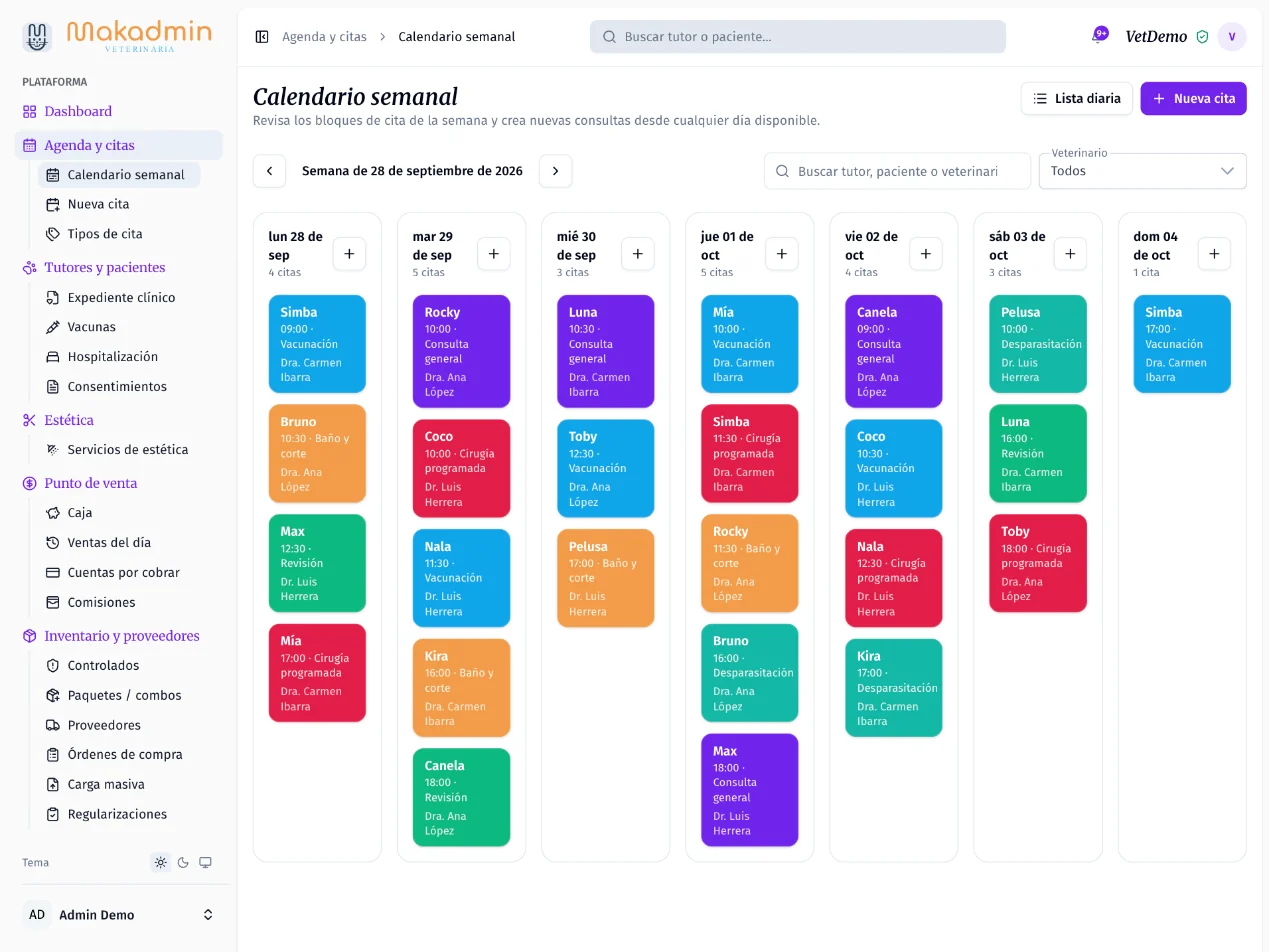The height and width of the screenshot is (952, 1269).
Task: Expand Inventario y proveedores section
Action: [118, 636]
